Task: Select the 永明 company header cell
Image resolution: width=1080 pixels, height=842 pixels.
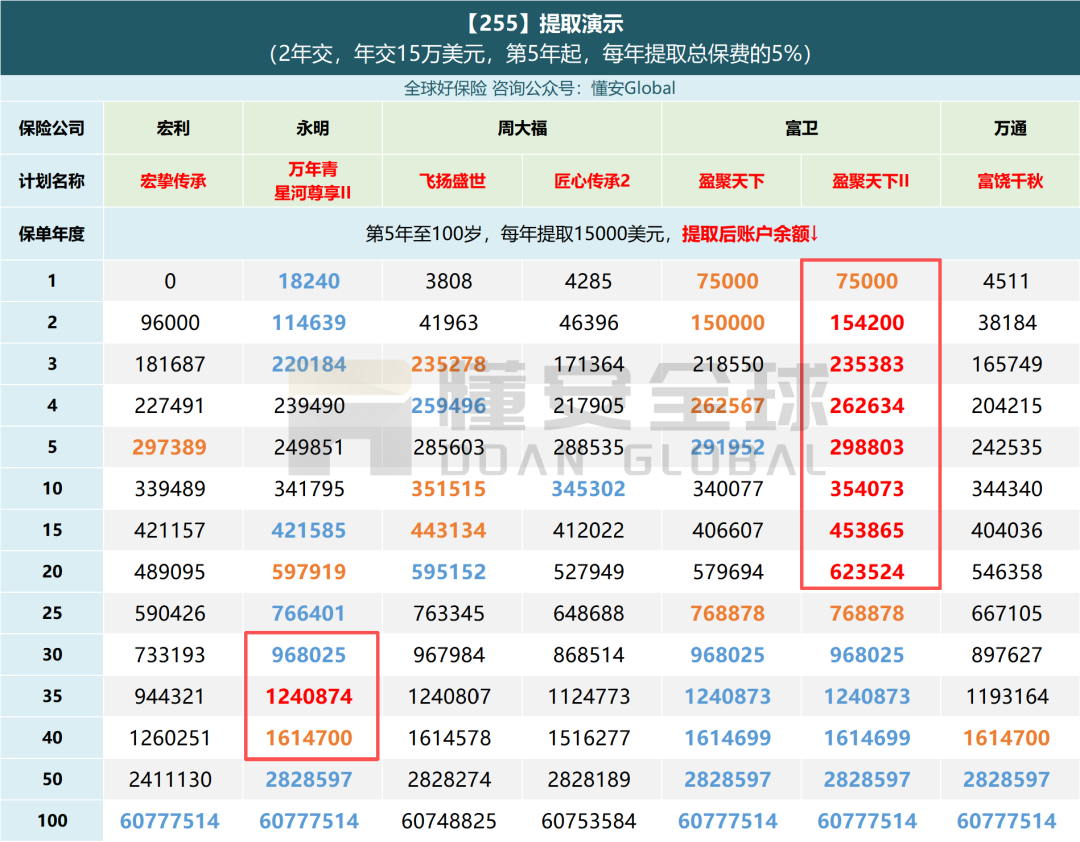Action: pos(312,128)
